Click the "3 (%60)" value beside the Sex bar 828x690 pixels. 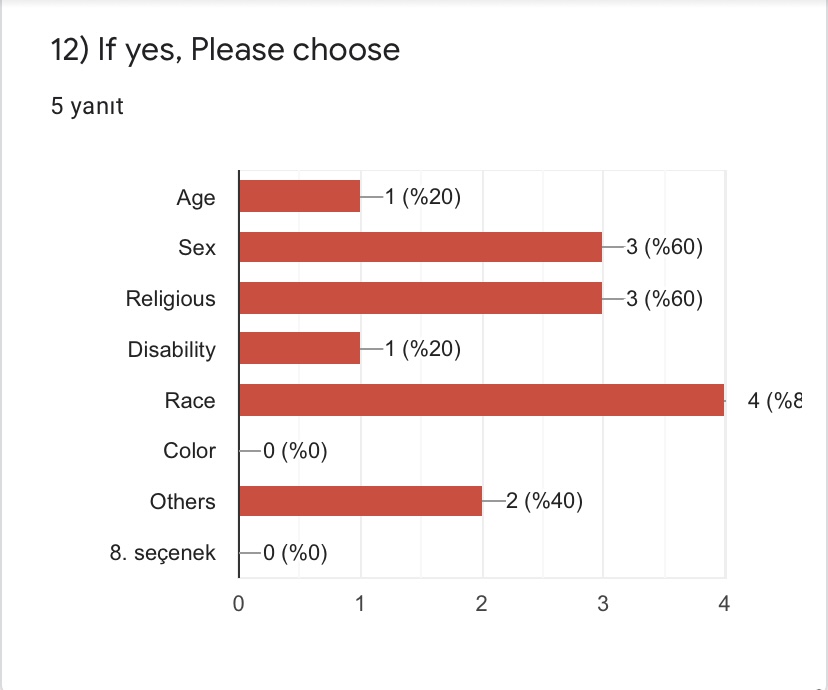[x=665, y=247]
